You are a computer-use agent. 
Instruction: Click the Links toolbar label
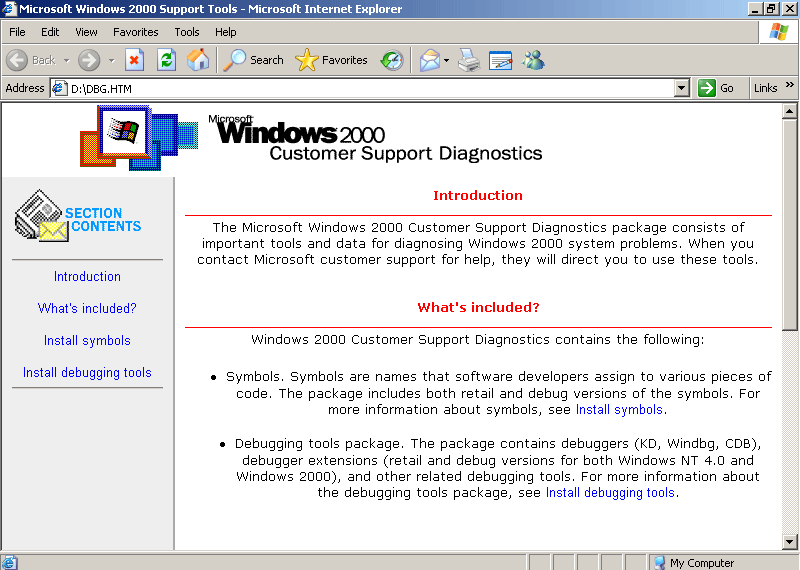[765, 88]
